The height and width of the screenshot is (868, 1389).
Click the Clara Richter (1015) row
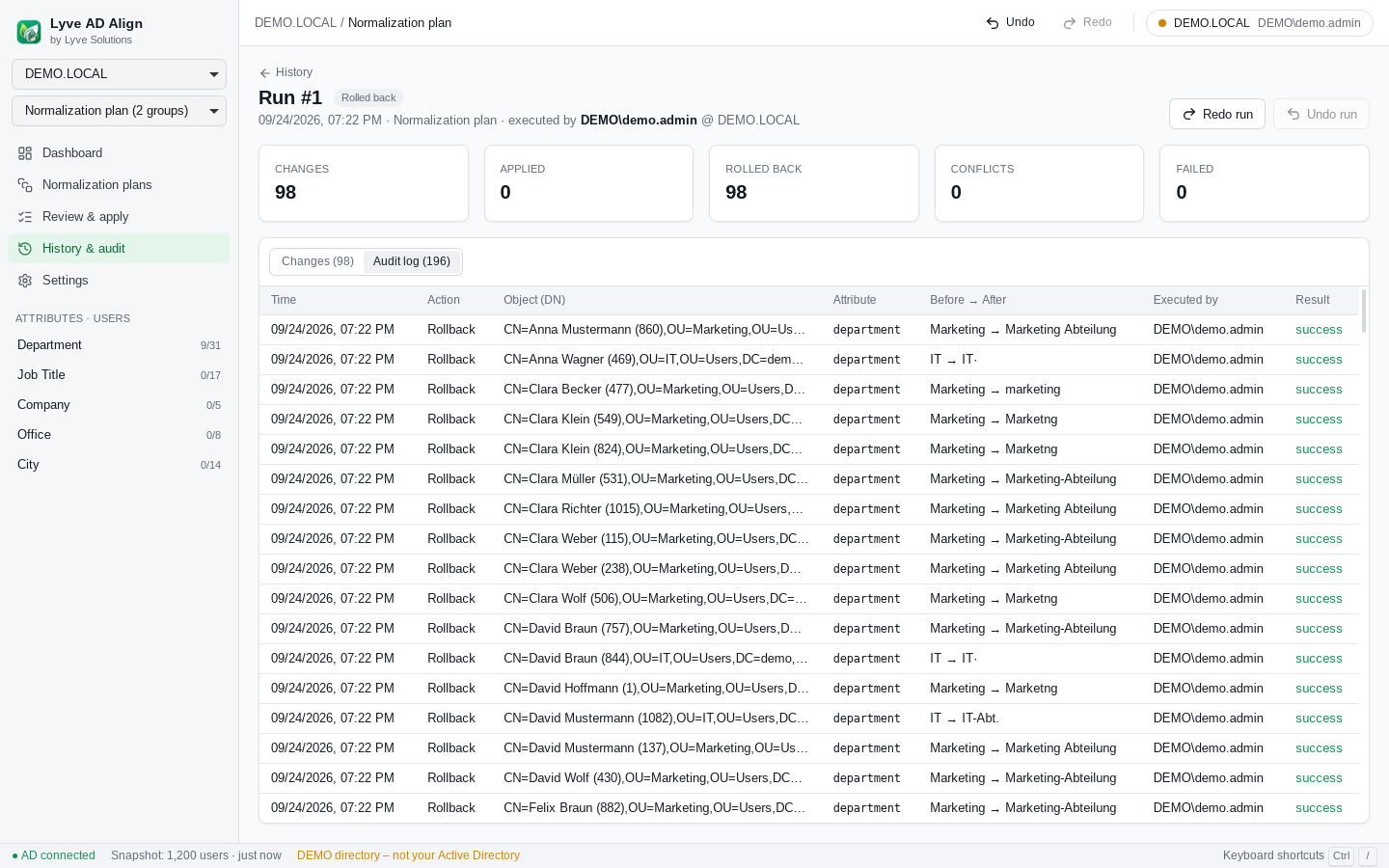click(x=809, y=509)
